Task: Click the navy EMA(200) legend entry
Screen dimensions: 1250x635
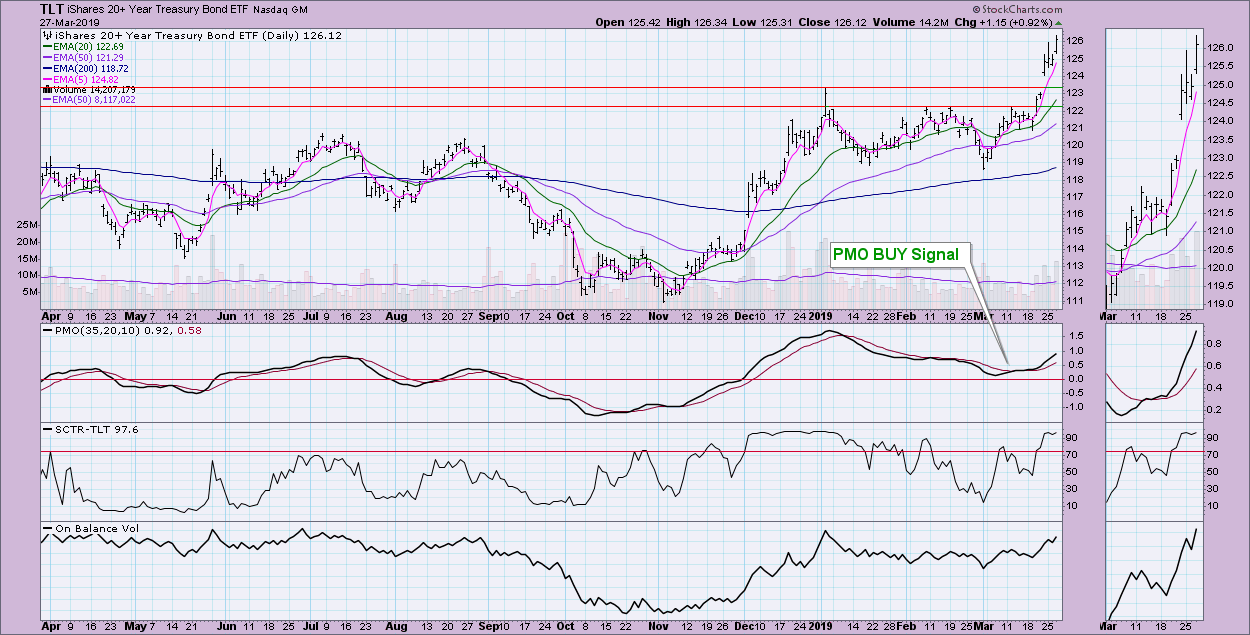Action: pyautogui.click(x=88, y=67)
